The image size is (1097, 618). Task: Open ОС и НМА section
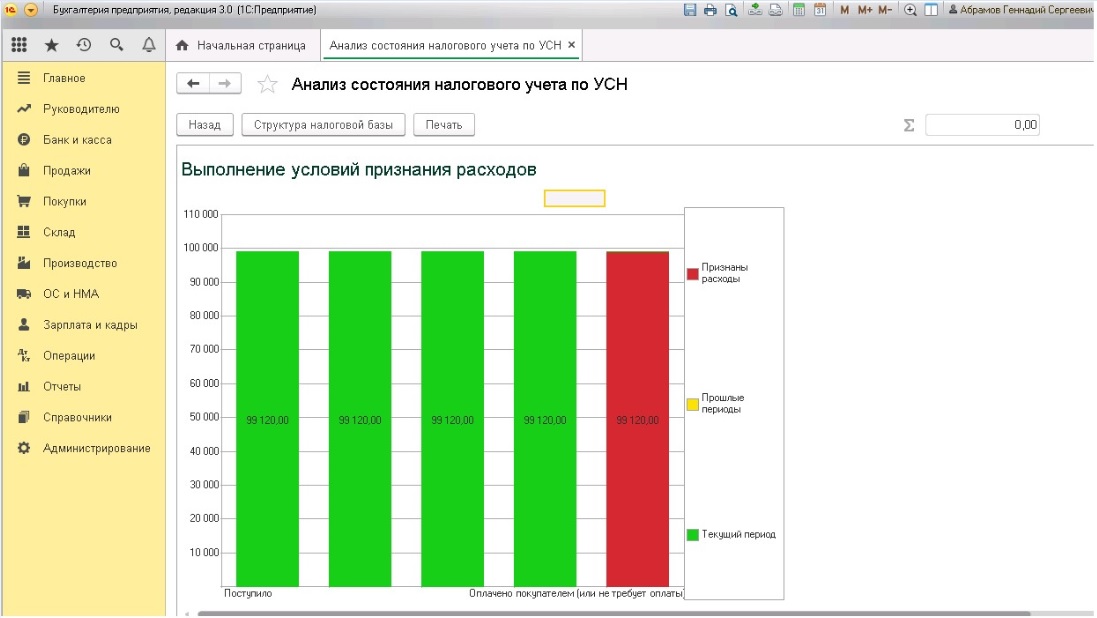pyautogui.click(x=84, y=294)
